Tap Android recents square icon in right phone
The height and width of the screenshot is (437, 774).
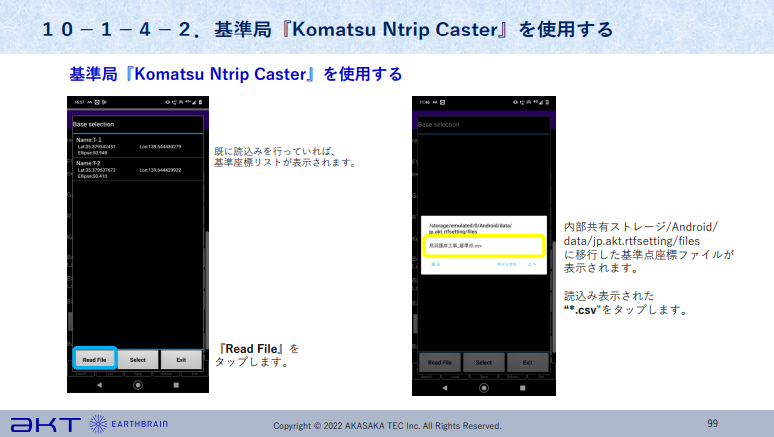coord(522,388)
